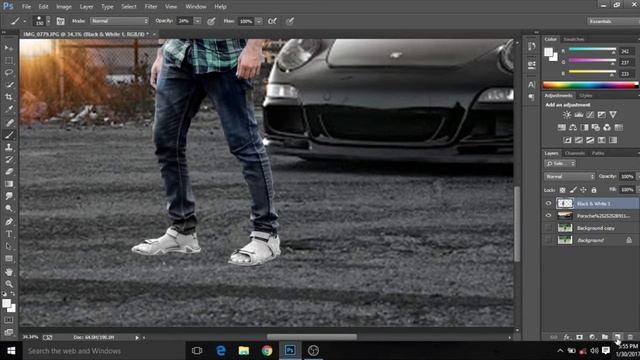The height and width of the screenshot is (360, 640).
Task: Add a Color Balance adjustment
Action: 573,128
